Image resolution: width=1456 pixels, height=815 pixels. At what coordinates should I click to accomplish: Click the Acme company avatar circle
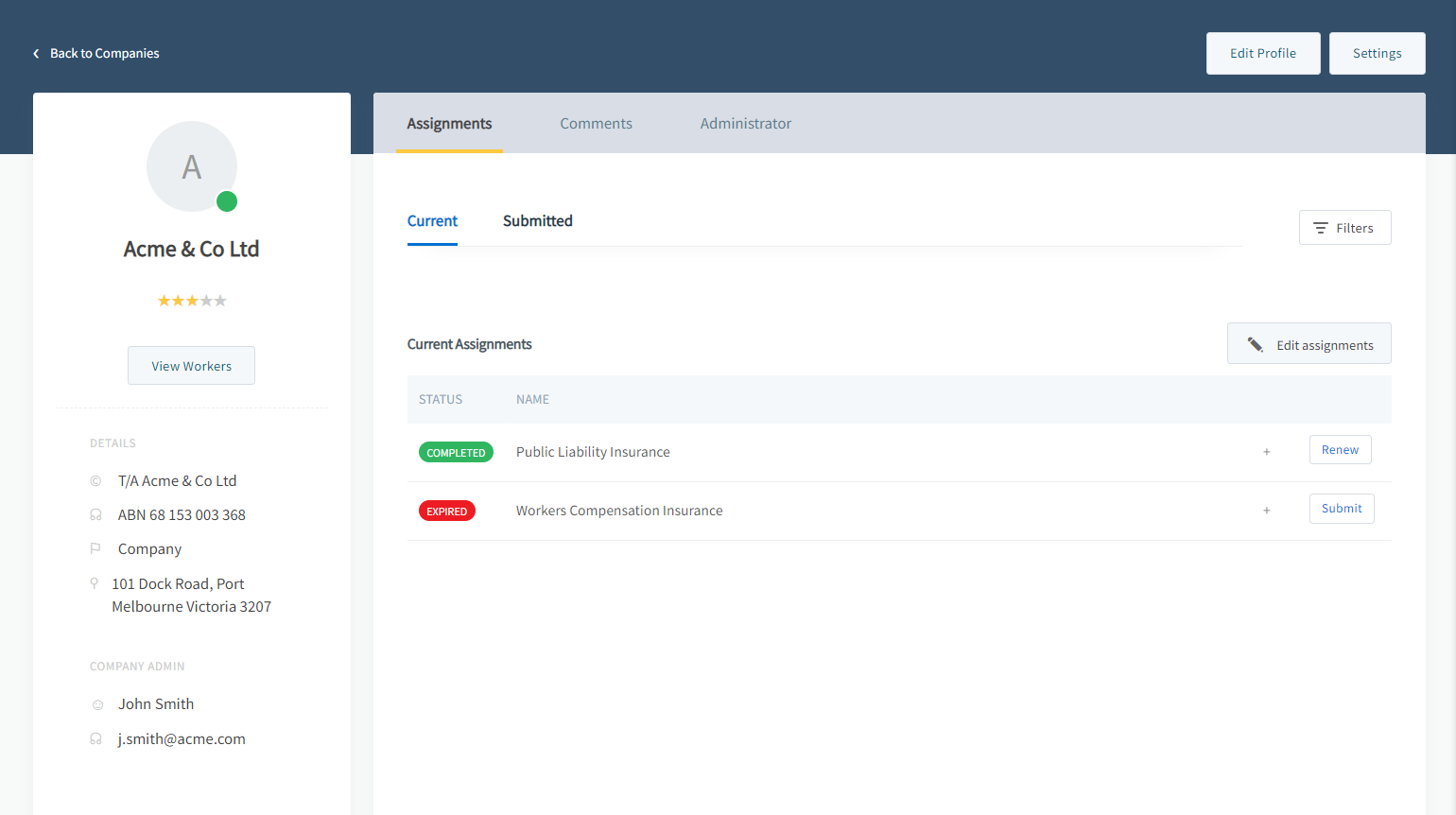point(191,166)
